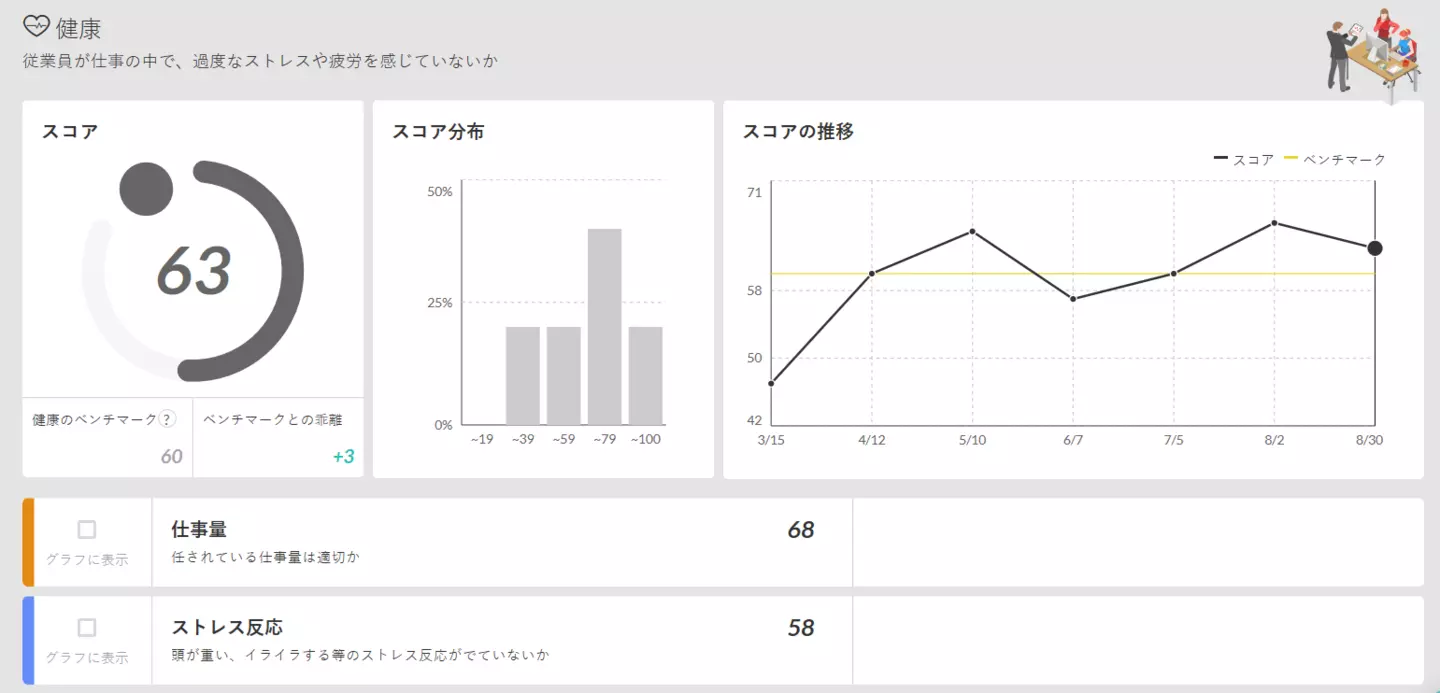Select the 5/10 point on the score line
This screenshot has width=1440, height=693.
click(x=972, y=231)
